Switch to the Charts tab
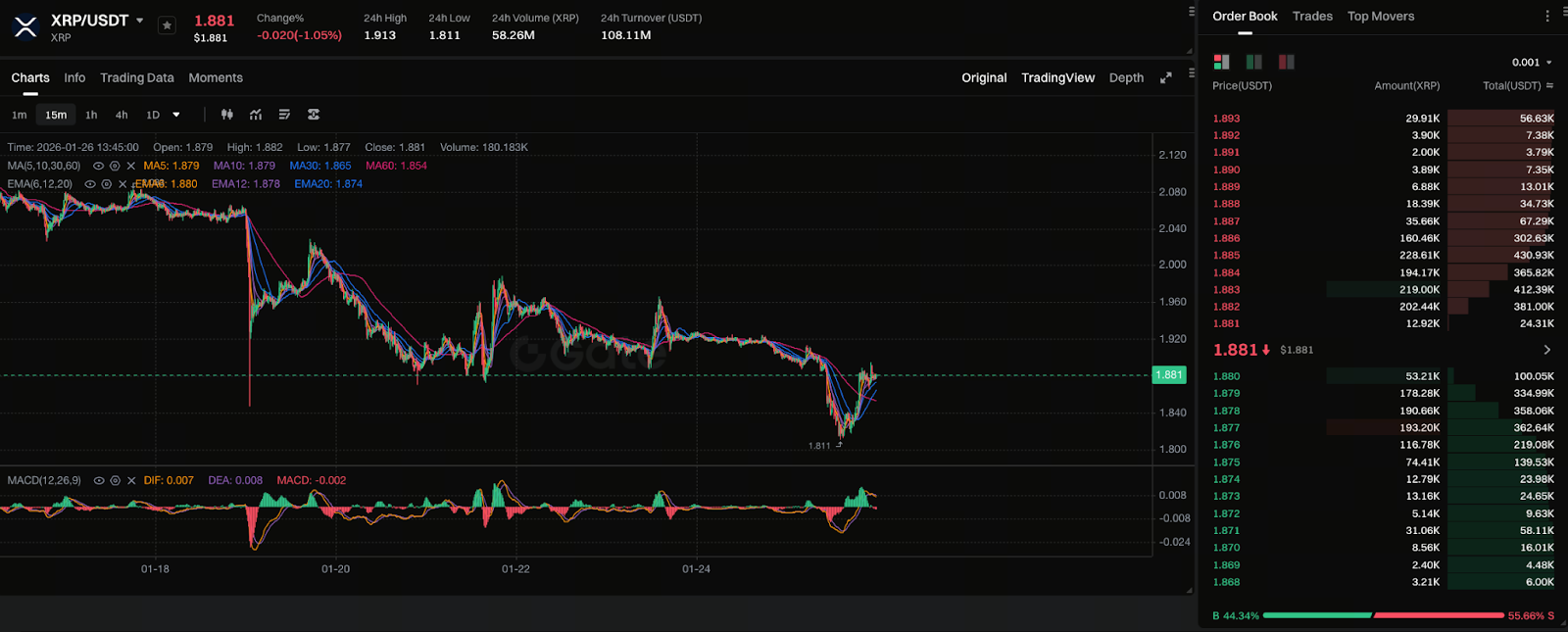The width and height of the screenshot is (1568, 632). click(x=30, y=77)
